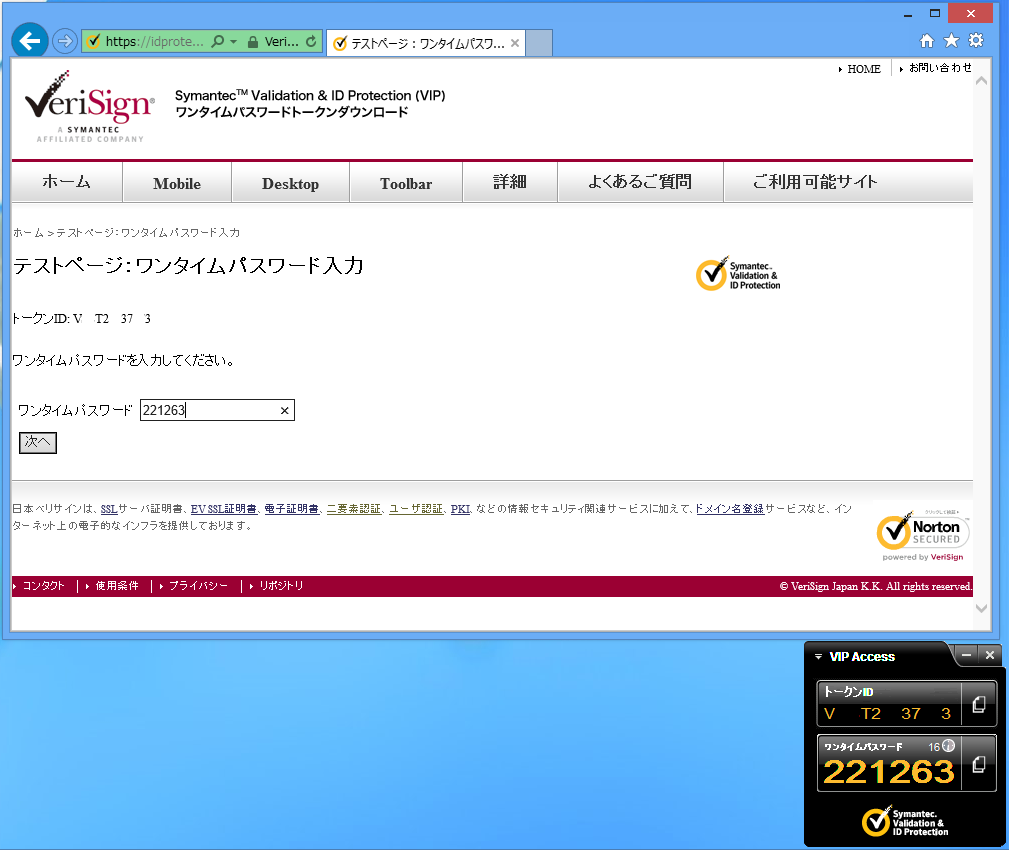Click the countdown timer icon in VIP Access

click(x=949, y=746)
